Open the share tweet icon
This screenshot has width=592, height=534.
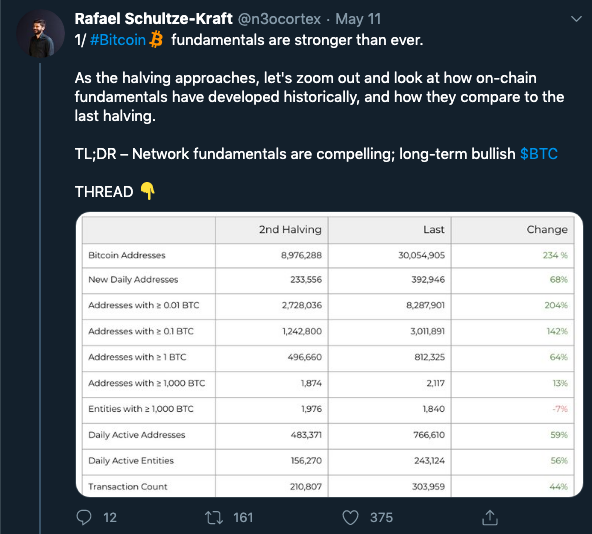[490, 517]
